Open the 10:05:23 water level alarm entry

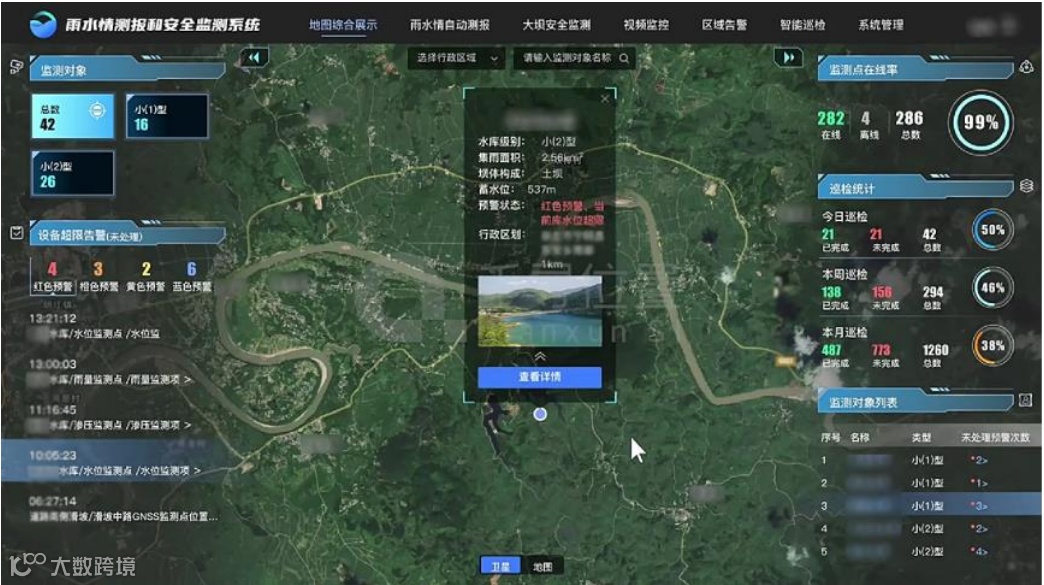tap(113, 463)
